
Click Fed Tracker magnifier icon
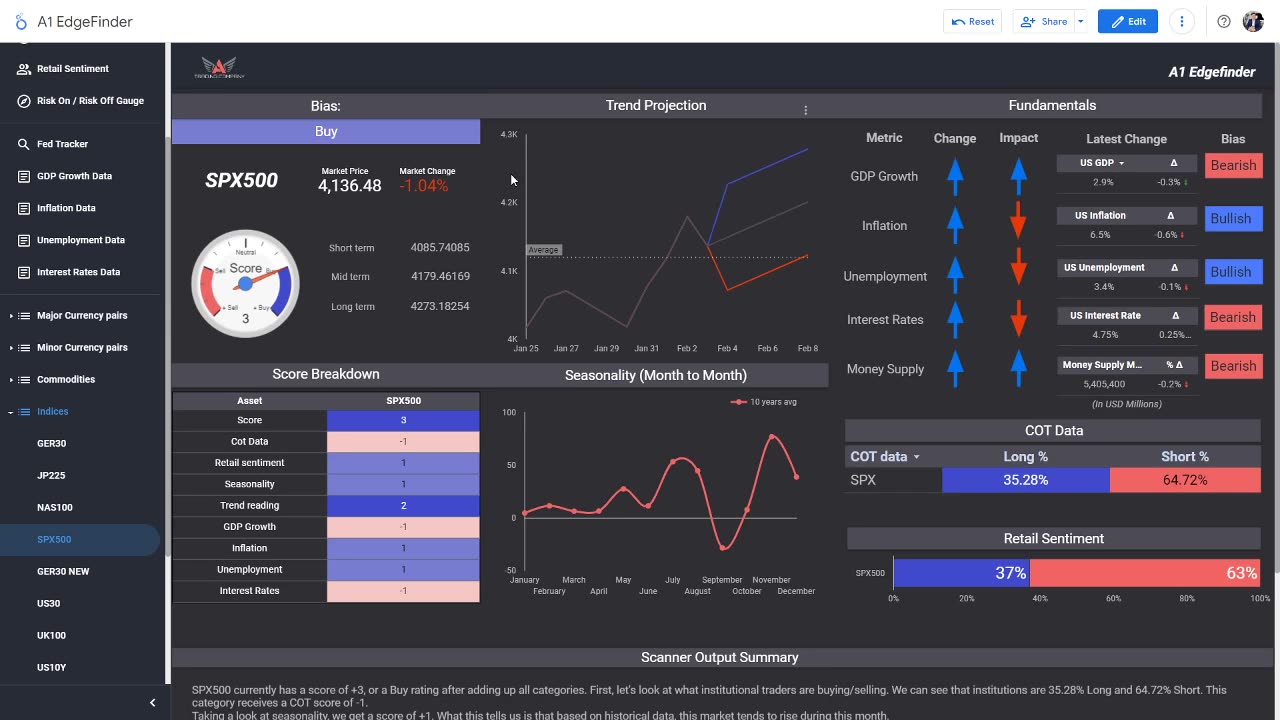23,144
